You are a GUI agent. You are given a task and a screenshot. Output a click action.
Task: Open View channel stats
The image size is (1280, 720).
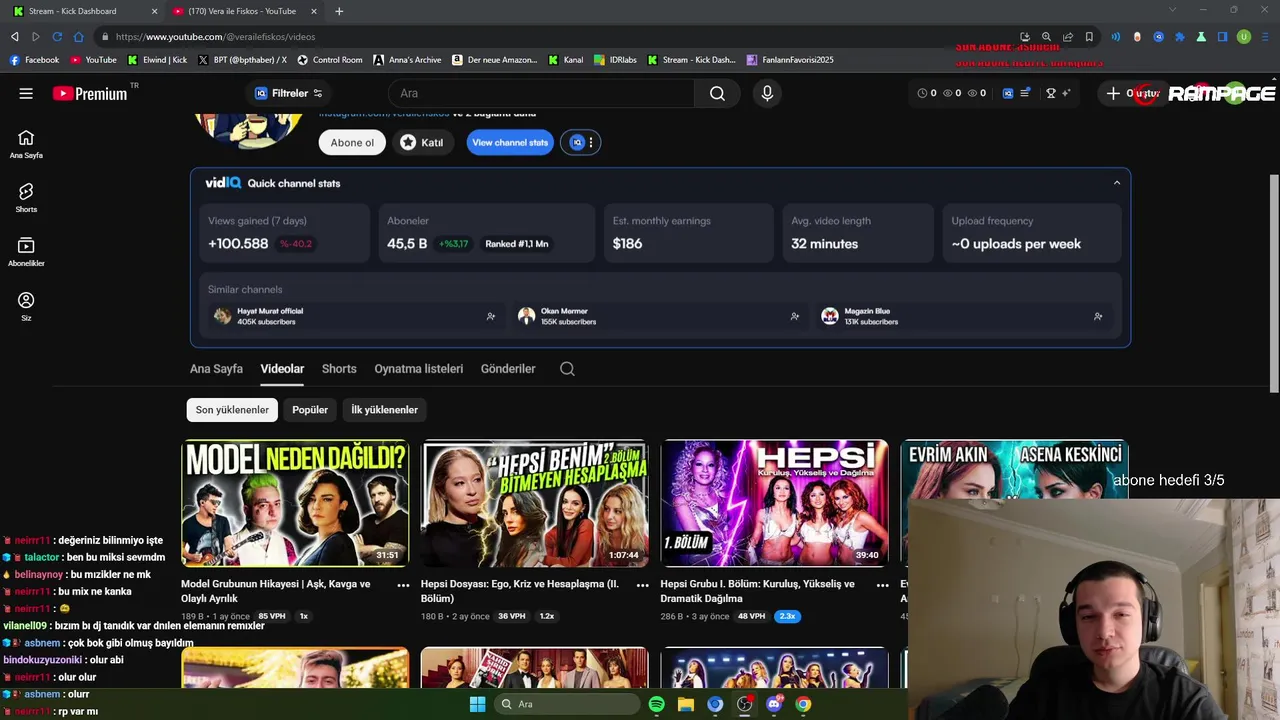click(510, 142)
